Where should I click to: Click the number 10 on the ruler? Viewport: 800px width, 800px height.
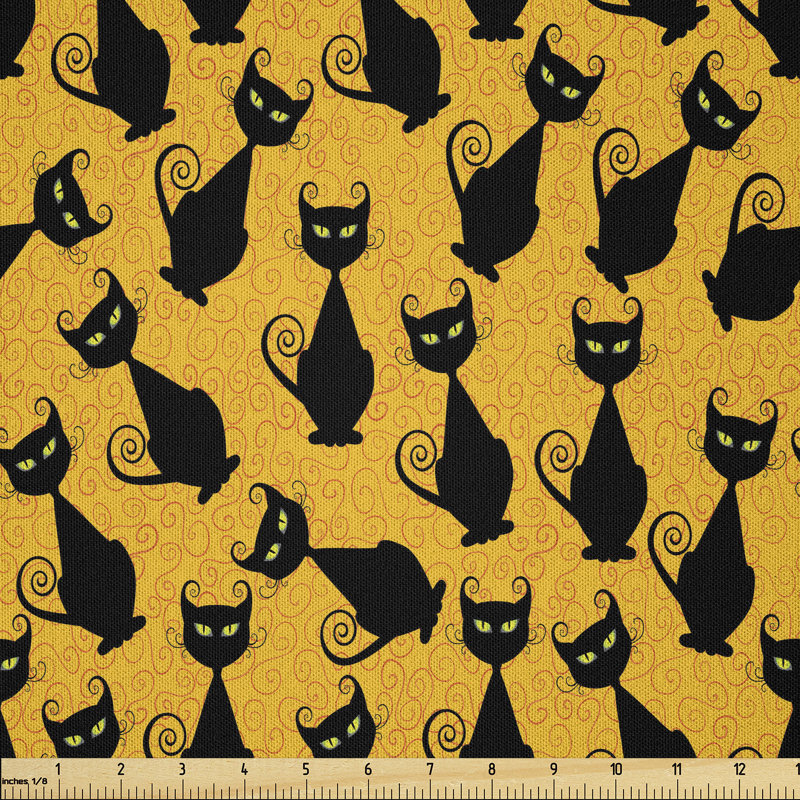click(x=616, y=769)
